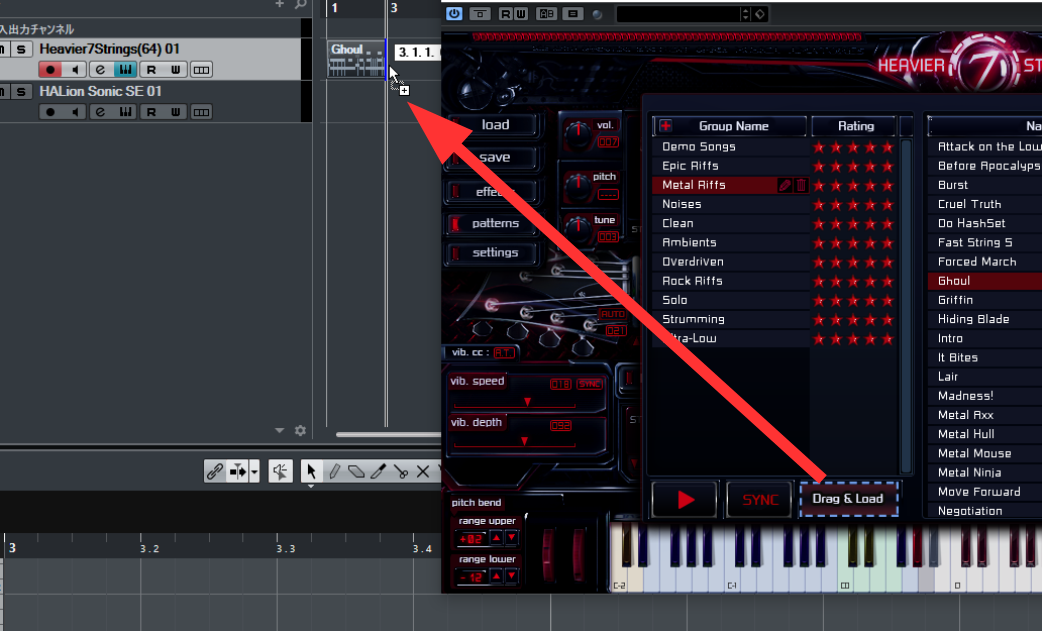Click the add track plus icon
This screenshot has height=631, width=1042.
[280, 5]
